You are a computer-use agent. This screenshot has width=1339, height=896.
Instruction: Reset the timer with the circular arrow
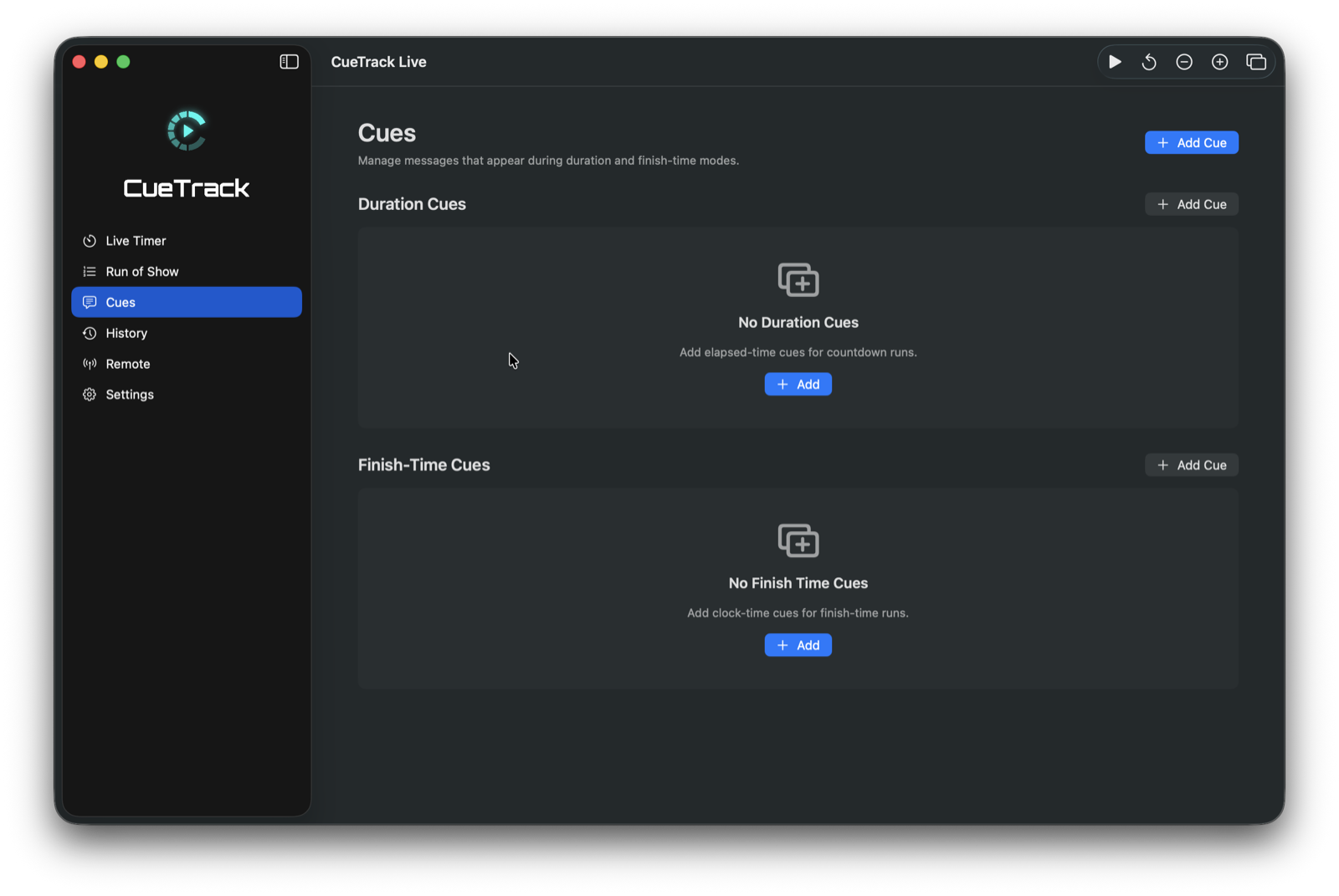coord(1149,62)
